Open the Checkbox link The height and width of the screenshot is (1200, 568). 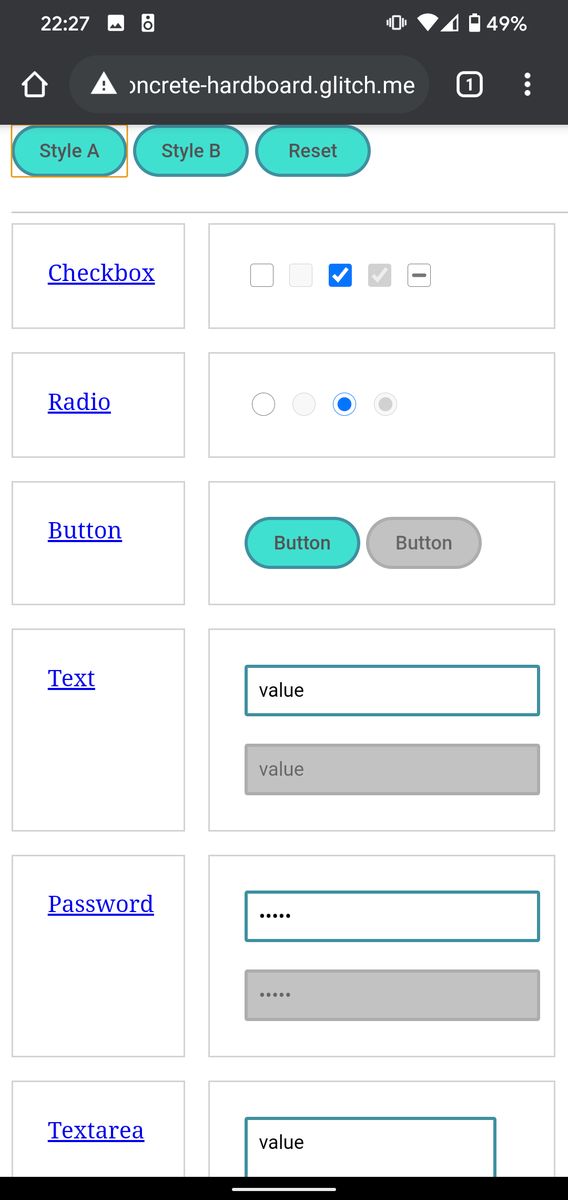101,273
